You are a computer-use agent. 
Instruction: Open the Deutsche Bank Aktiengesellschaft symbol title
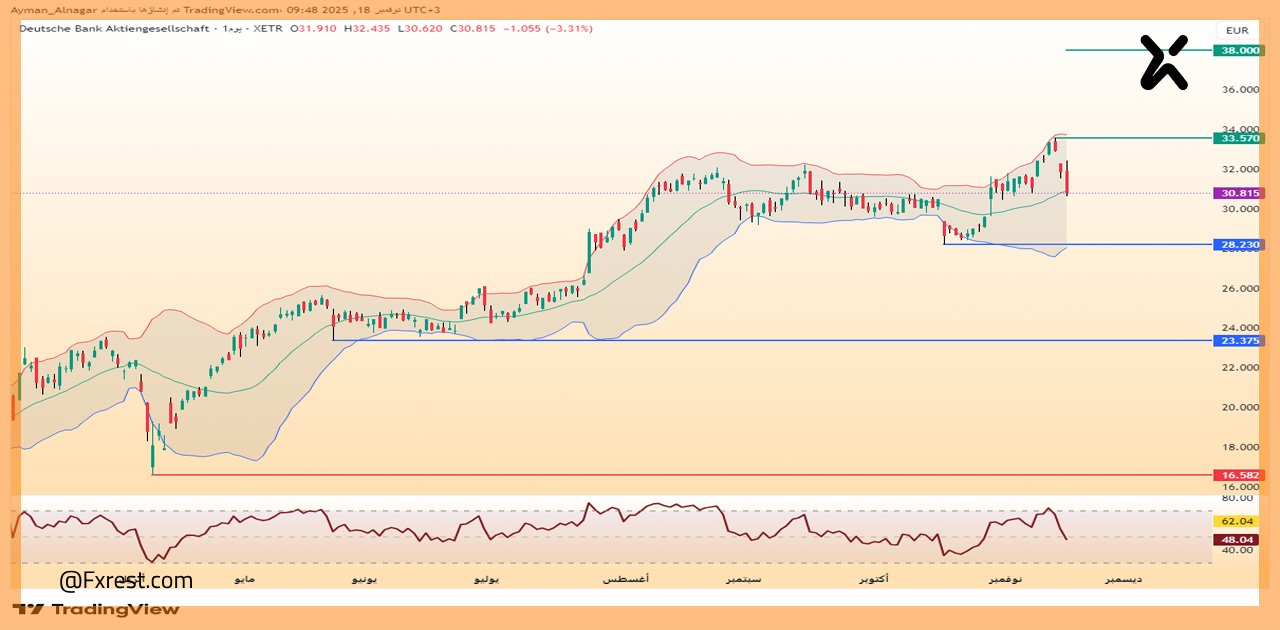pos(115,29)
